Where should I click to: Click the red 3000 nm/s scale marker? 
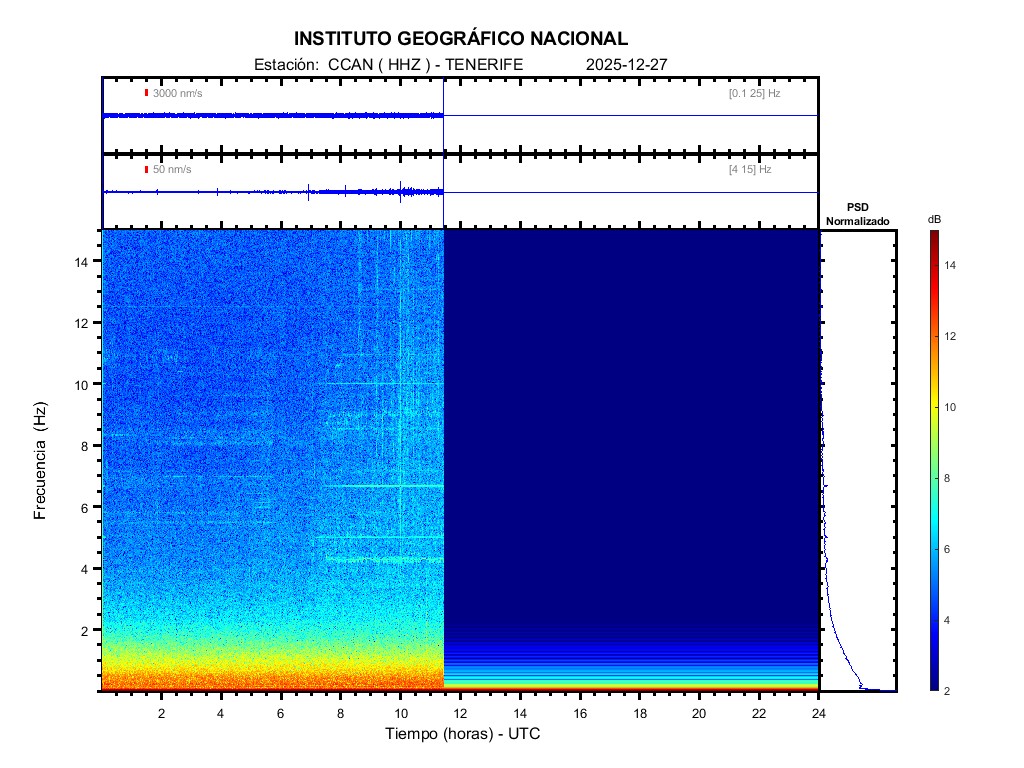[146, 93]
